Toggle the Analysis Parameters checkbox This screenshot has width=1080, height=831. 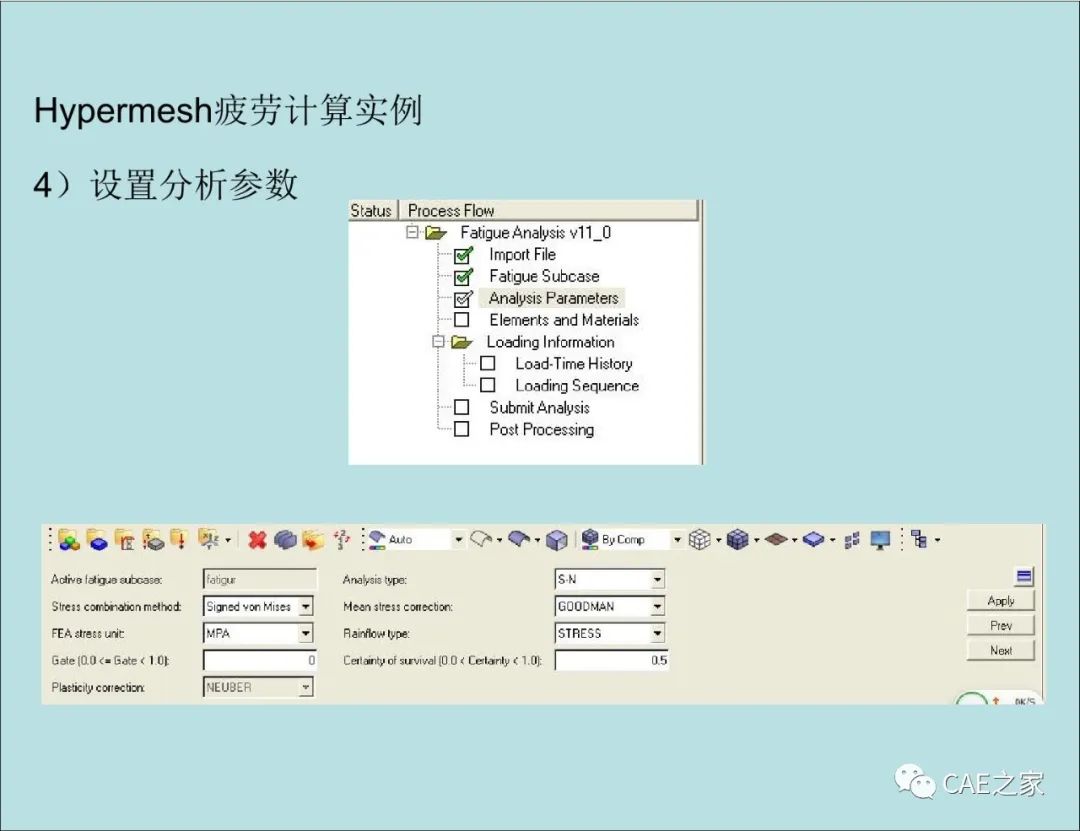[x=463, y=299]
